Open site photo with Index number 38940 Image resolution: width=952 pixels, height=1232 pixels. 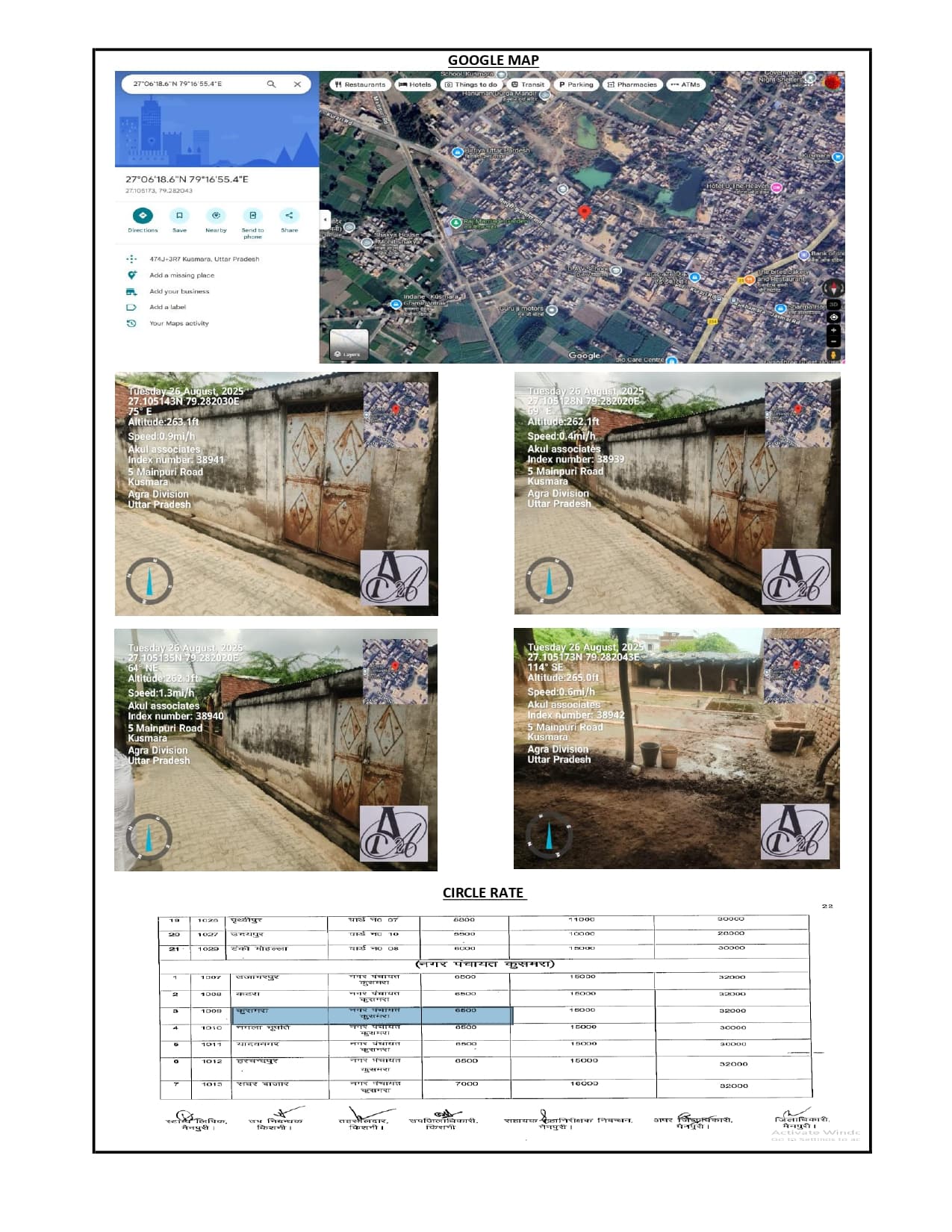click(276, 750)
